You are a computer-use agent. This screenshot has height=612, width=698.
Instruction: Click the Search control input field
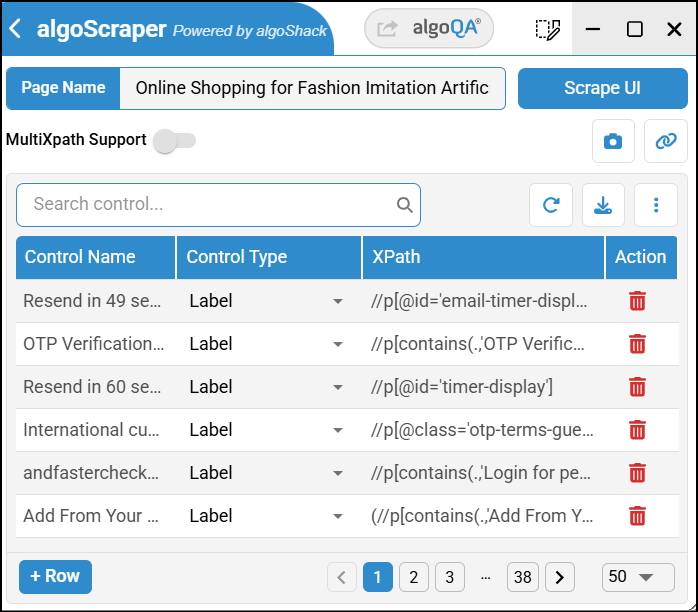point(210,204)
